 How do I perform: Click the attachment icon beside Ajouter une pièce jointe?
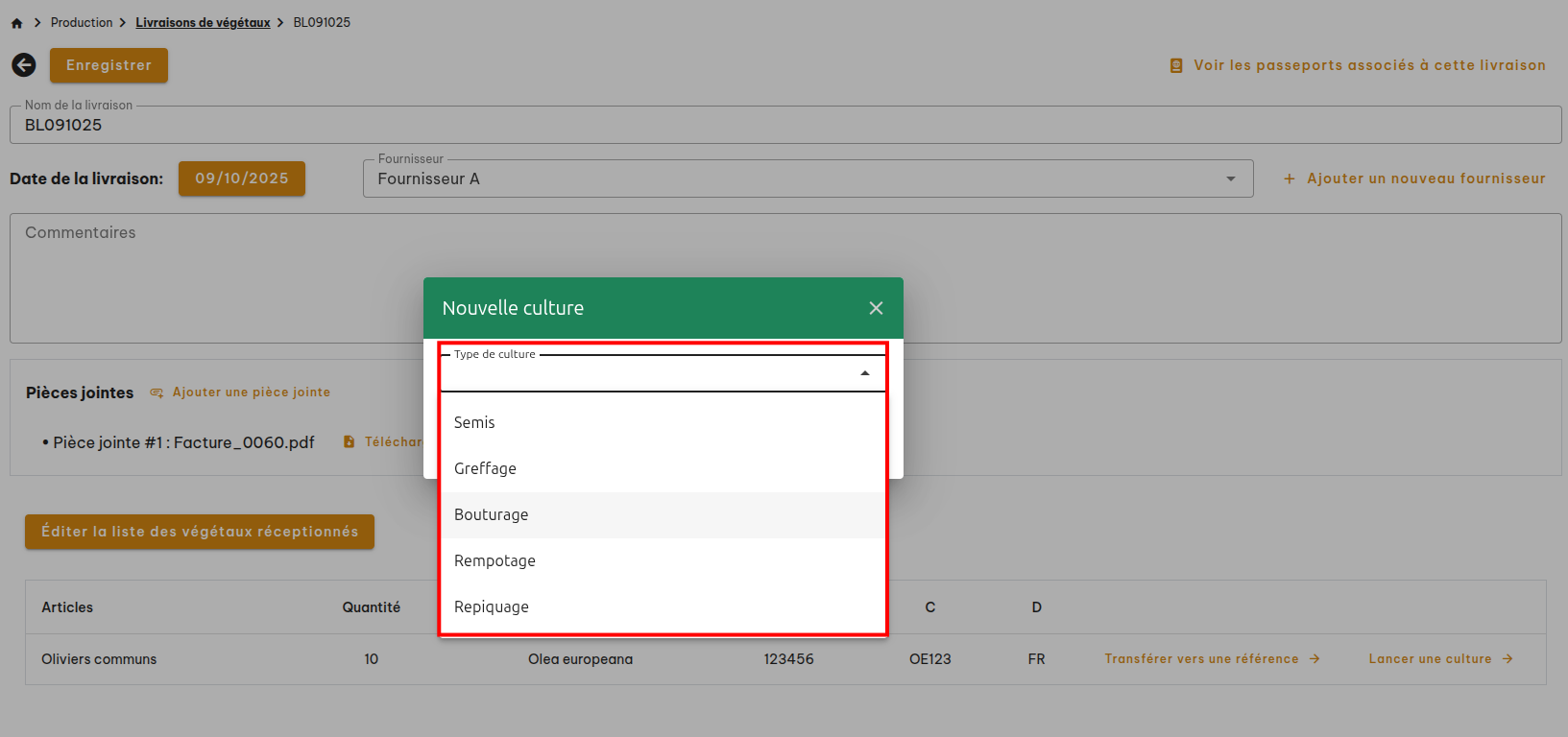click(x=157, y=392)
